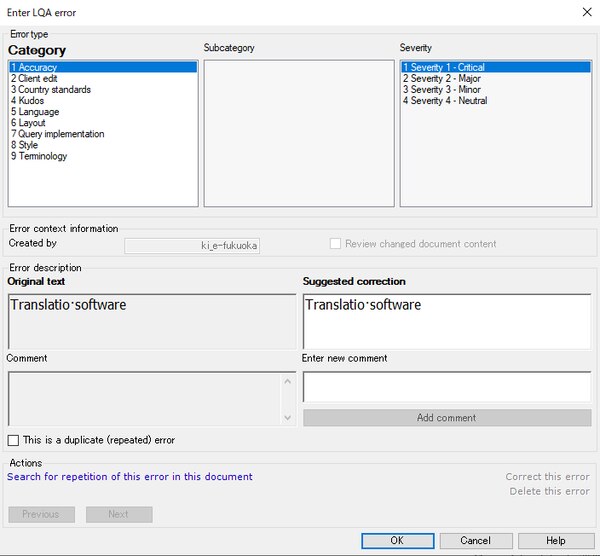This screenshot has width=600, height=556.
Task: Set severity to Severity 1 - Critical
Action: click(443, 67)
